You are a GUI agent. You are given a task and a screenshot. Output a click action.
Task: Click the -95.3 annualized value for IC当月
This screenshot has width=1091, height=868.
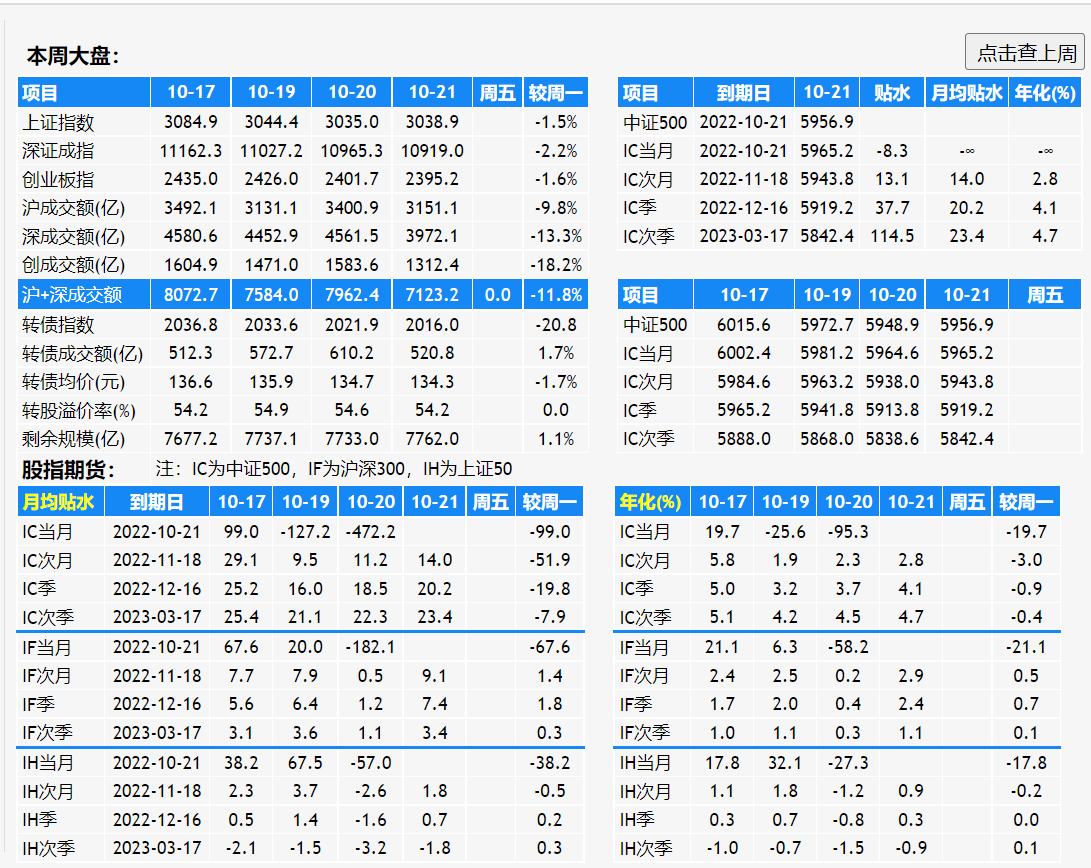point(848,531)
